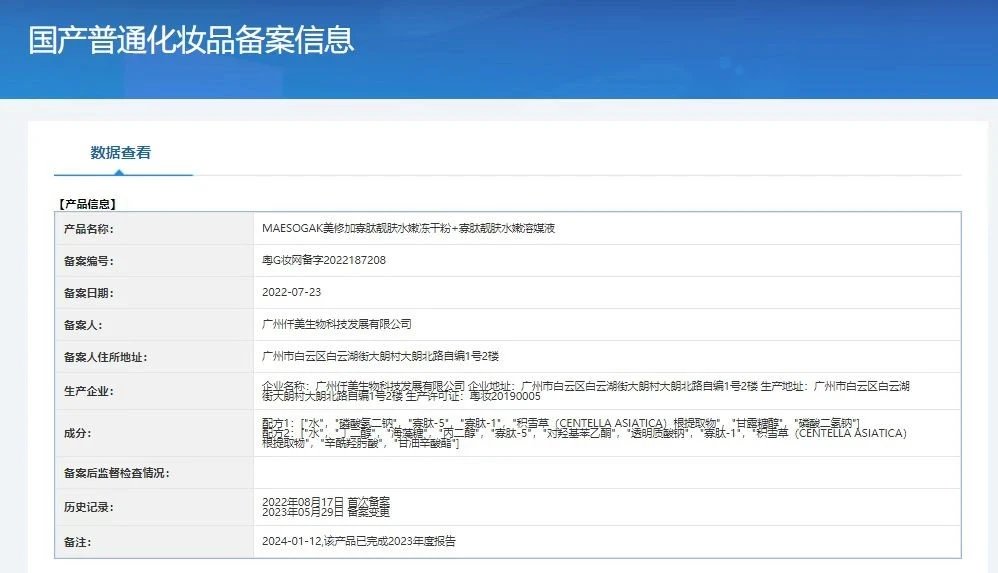Viewport: 998px width, 573px height.
Task: Click the empty 备案后监督检查情况 value cell
Action: (607, 473)
